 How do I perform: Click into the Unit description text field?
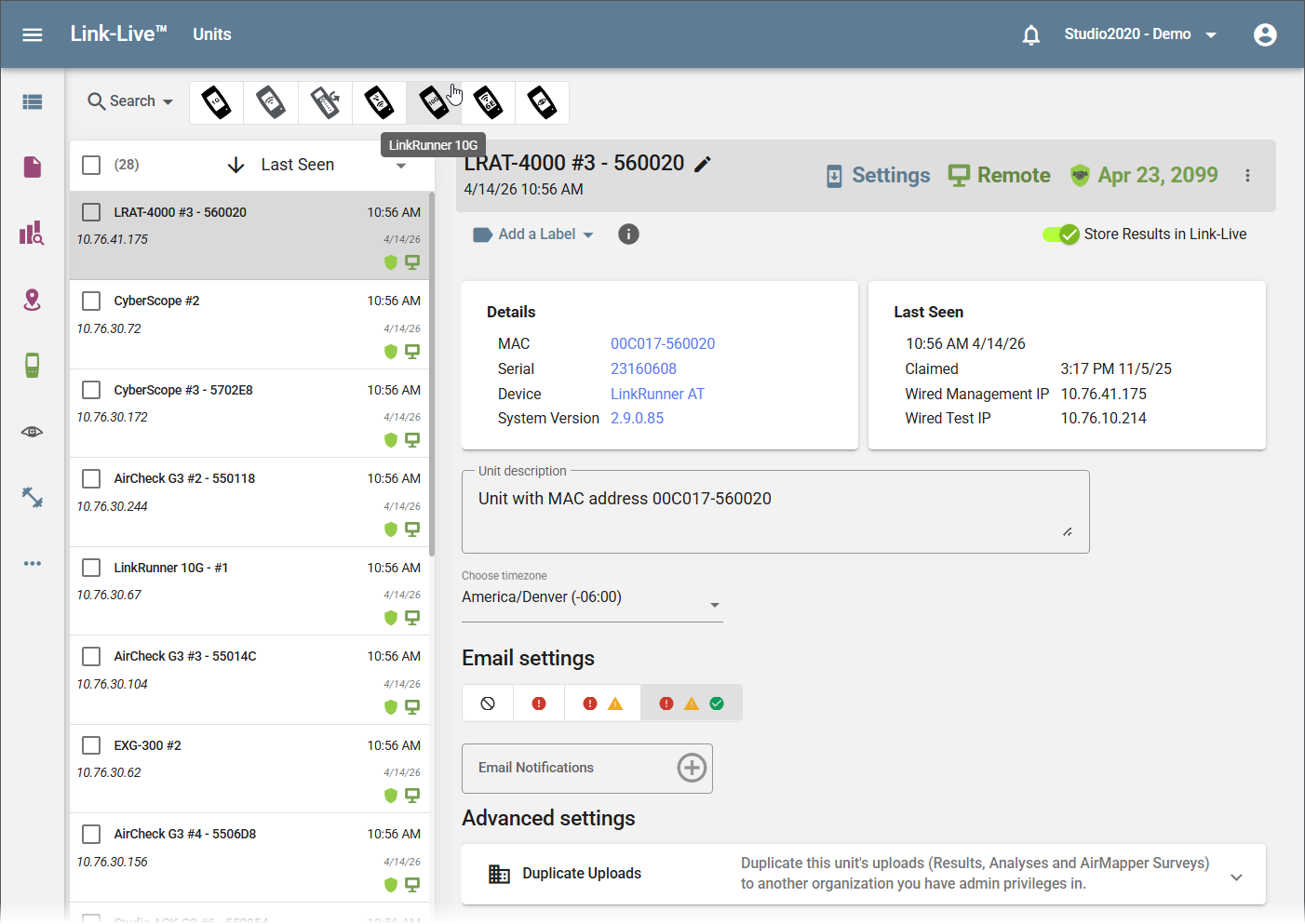pyautogui.click(x=775, y=512)
